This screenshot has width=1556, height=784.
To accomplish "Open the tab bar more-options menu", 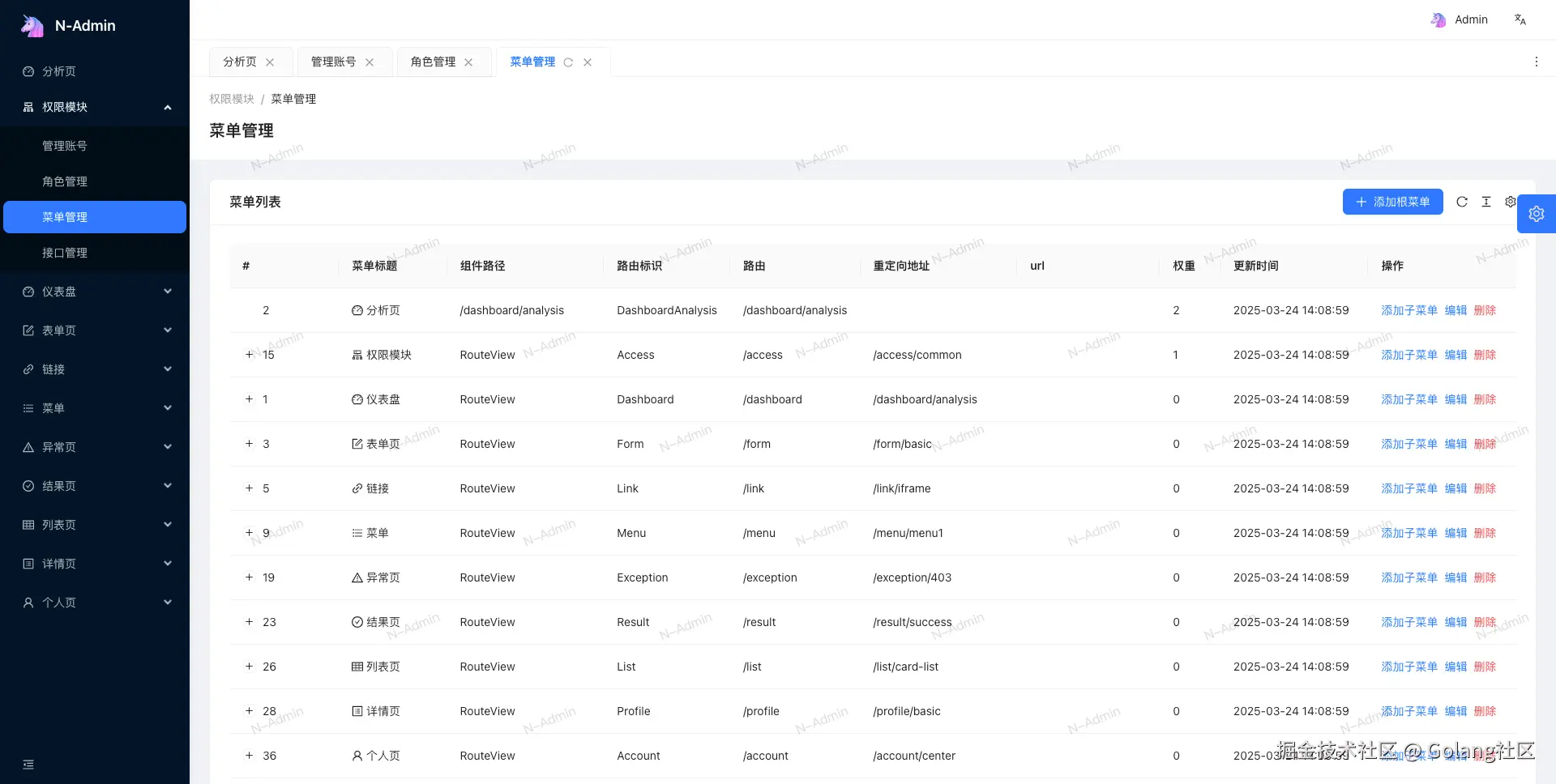I will coord(1536,62).
